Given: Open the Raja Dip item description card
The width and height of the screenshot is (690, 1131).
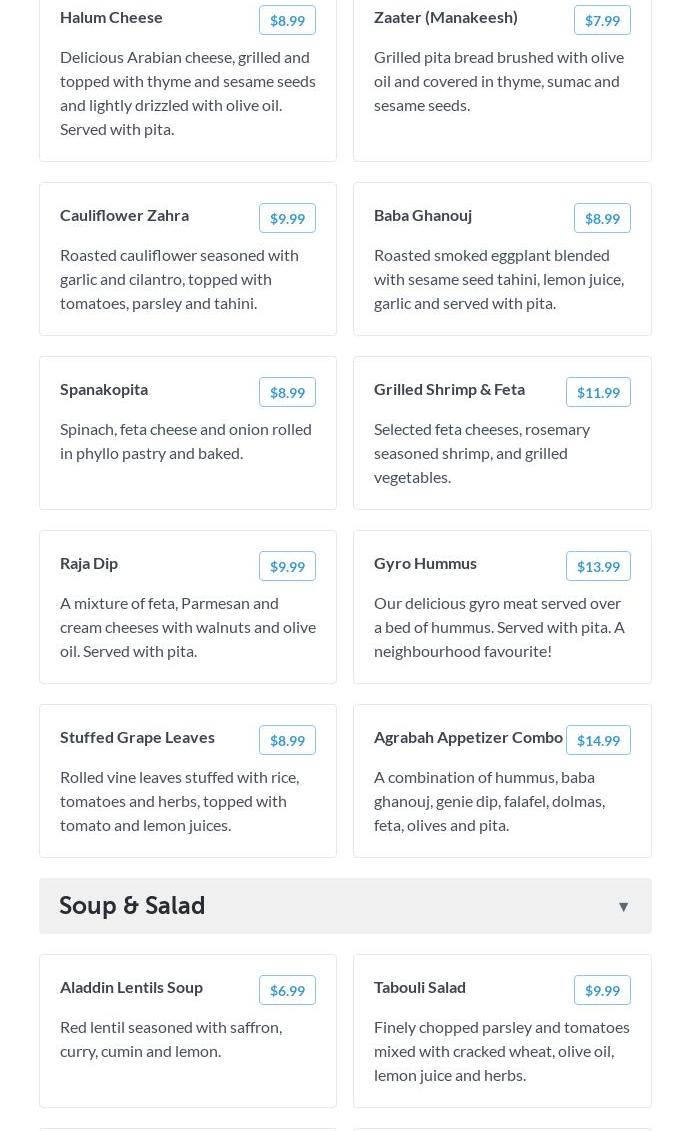Looking at the screenshot, I should (x=188, y=627).
